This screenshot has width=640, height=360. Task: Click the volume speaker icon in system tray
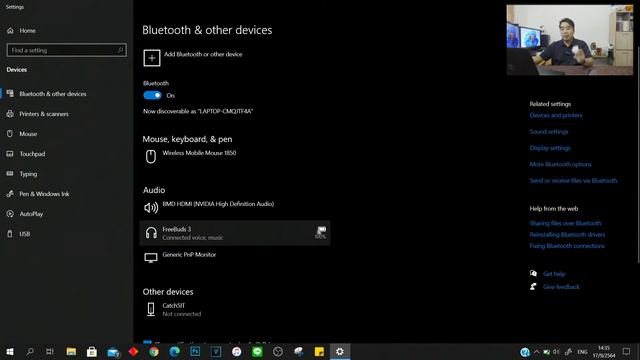tap(556, 351)
